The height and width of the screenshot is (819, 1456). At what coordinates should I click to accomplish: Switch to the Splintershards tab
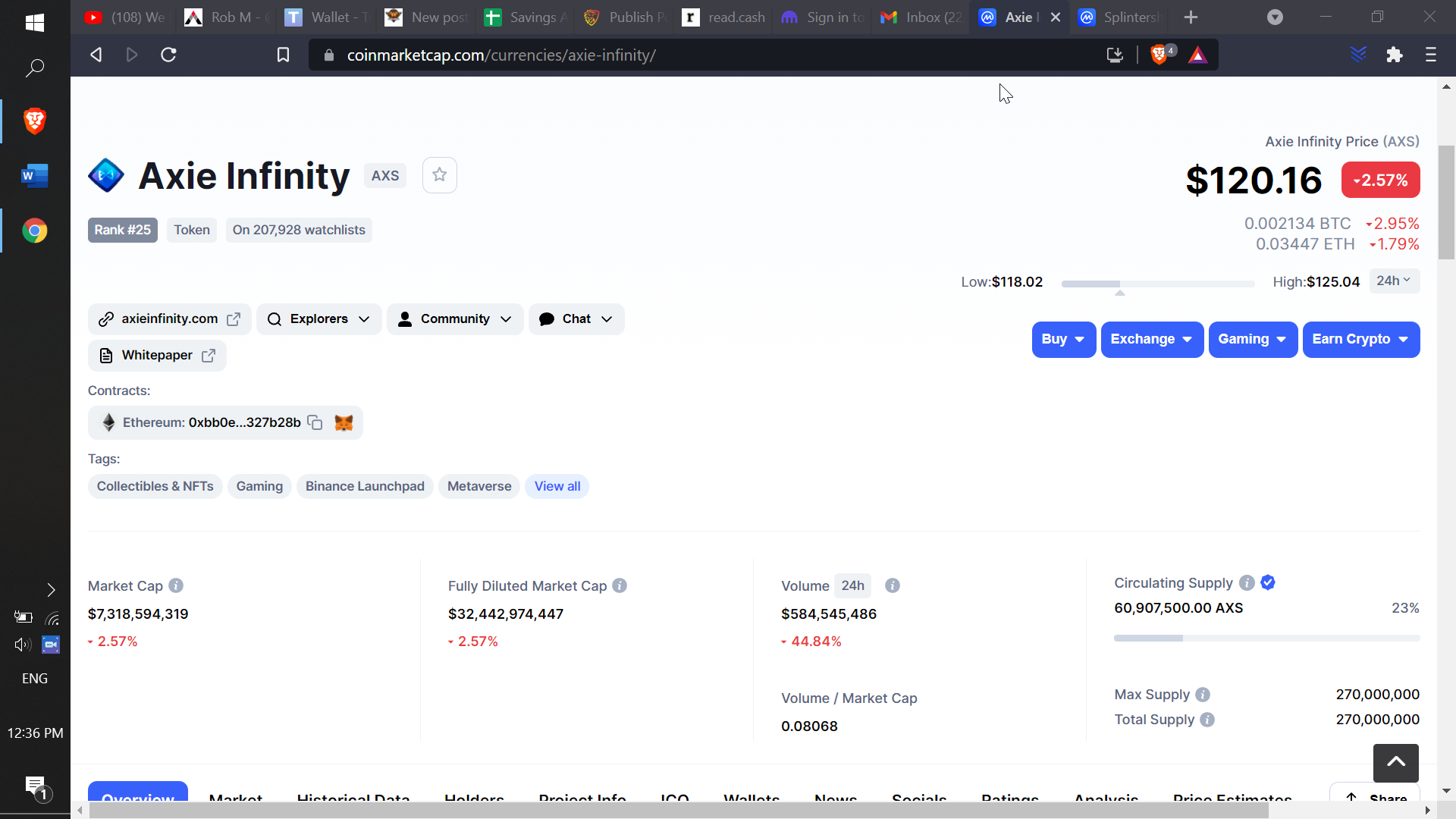1119,17
